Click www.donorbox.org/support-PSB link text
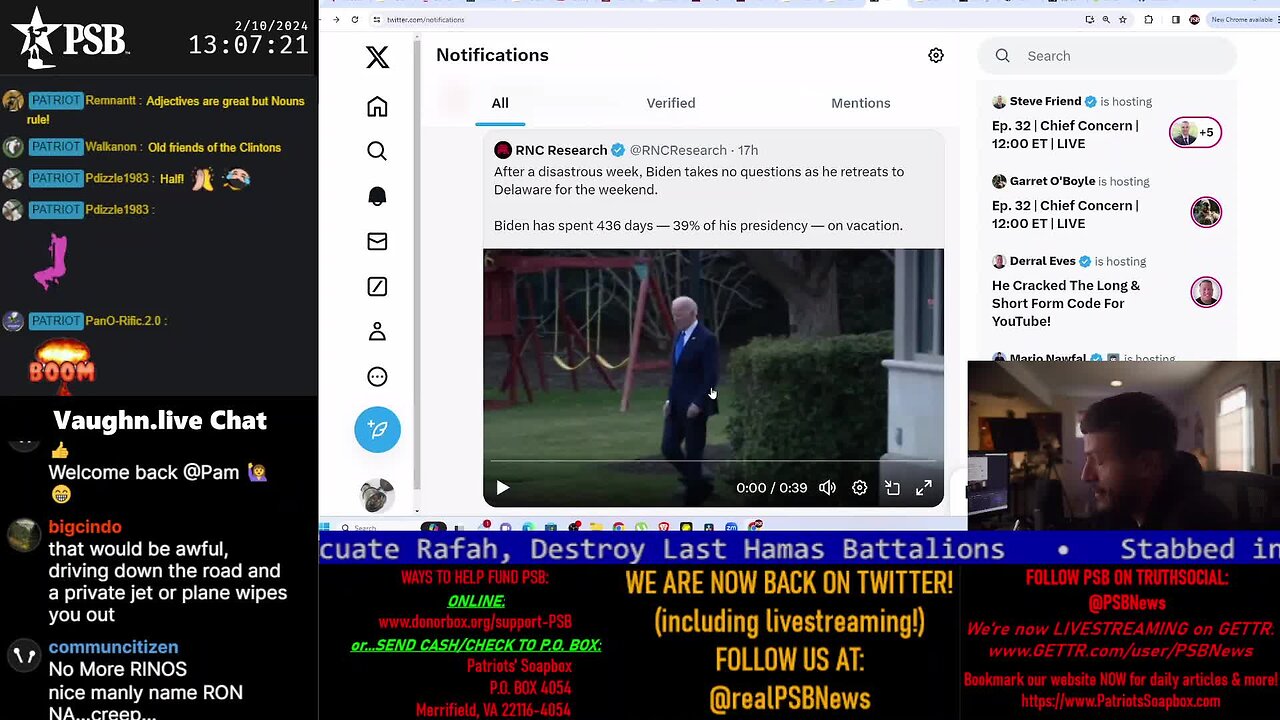 tap(475, 622)
